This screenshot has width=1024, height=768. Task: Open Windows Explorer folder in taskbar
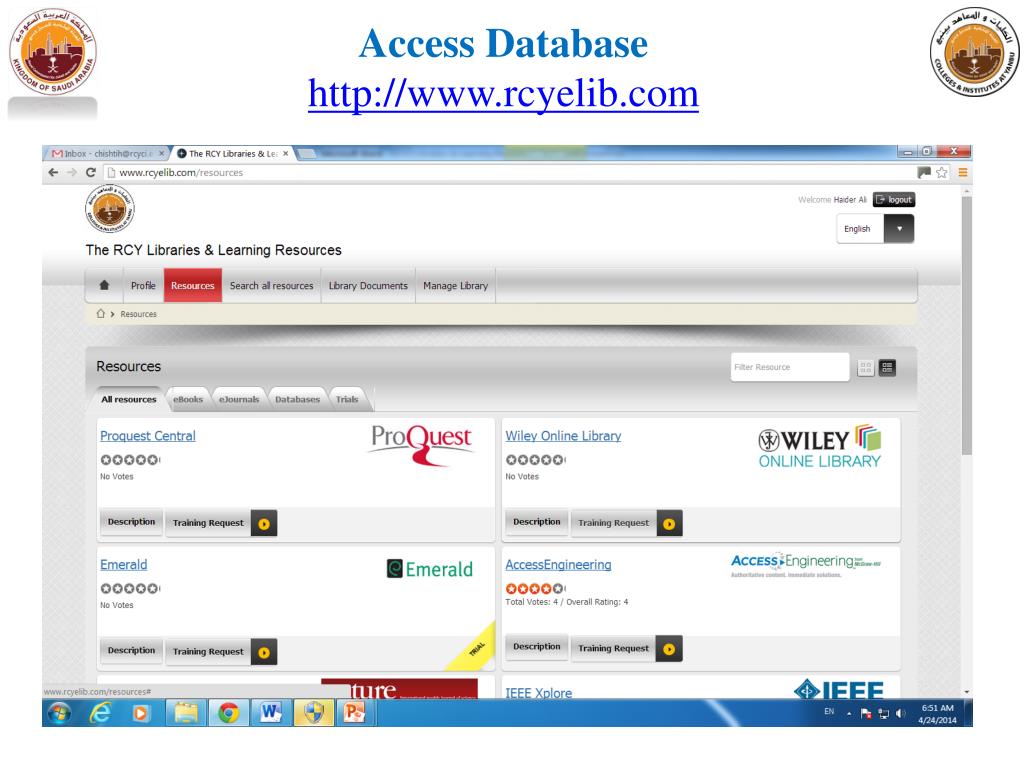pos(186,712)
